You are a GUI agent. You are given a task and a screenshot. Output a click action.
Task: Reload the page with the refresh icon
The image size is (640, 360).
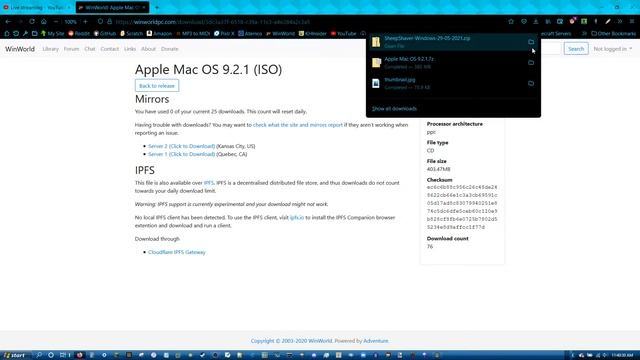32,22
